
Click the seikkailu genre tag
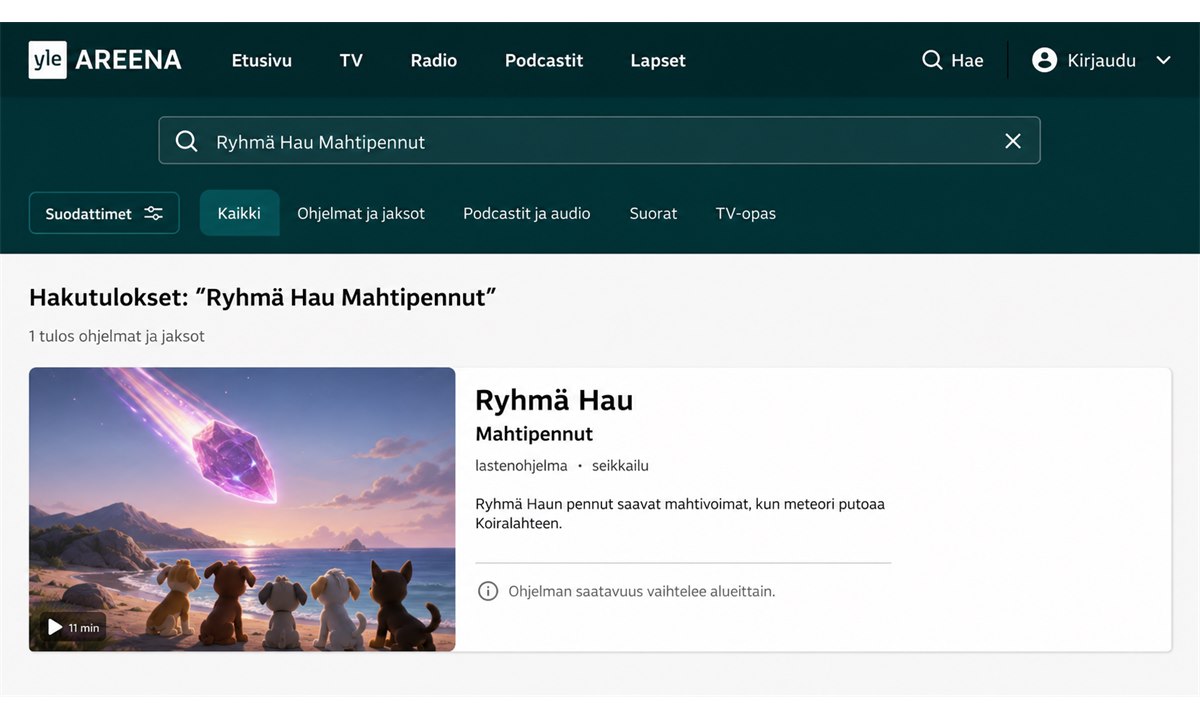coord(620,466)
